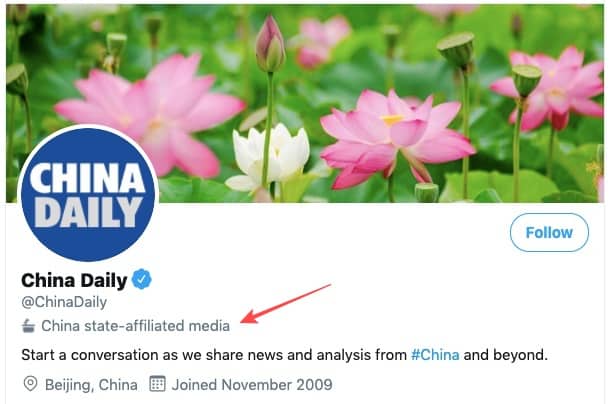Click the white lotus flower in banner
The width and height of the screenshot is (611, 404).
[x=269, y=158]
